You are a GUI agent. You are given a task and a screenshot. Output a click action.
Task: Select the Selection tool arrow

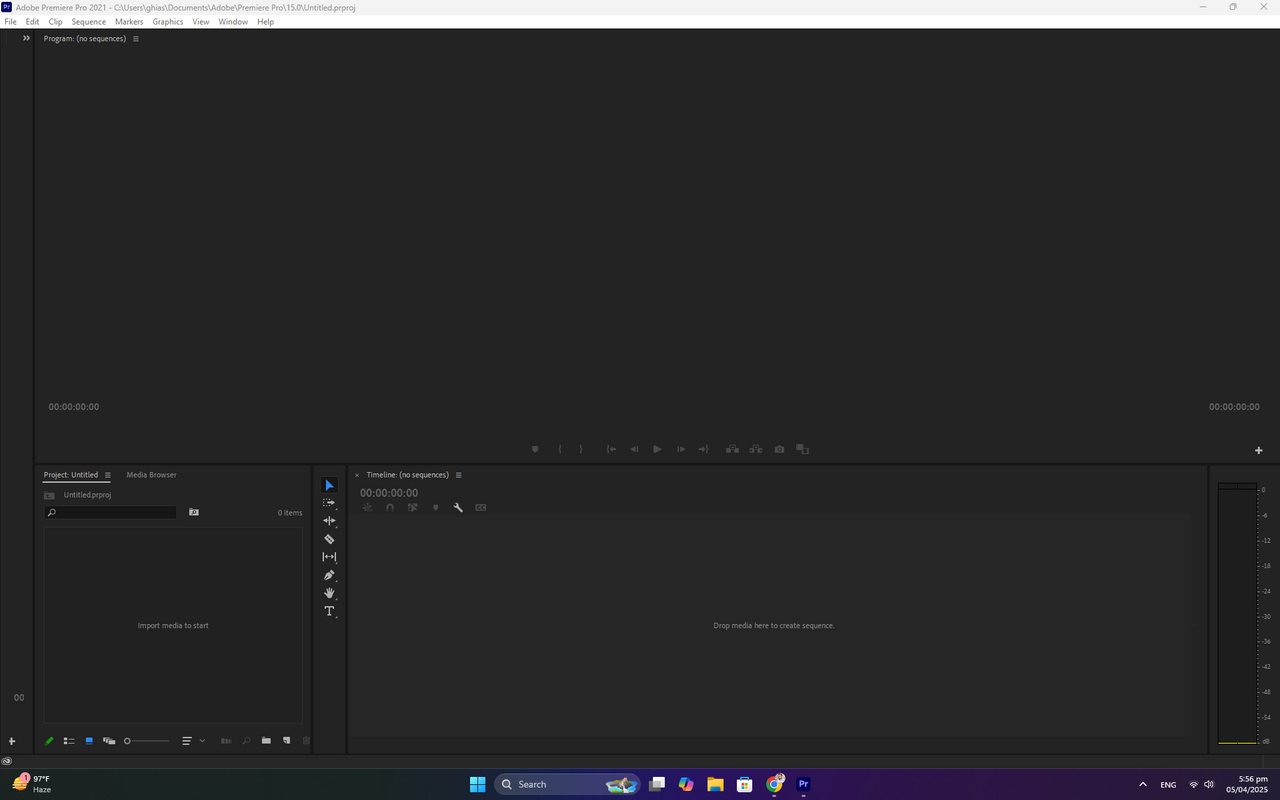coord(329,485)
